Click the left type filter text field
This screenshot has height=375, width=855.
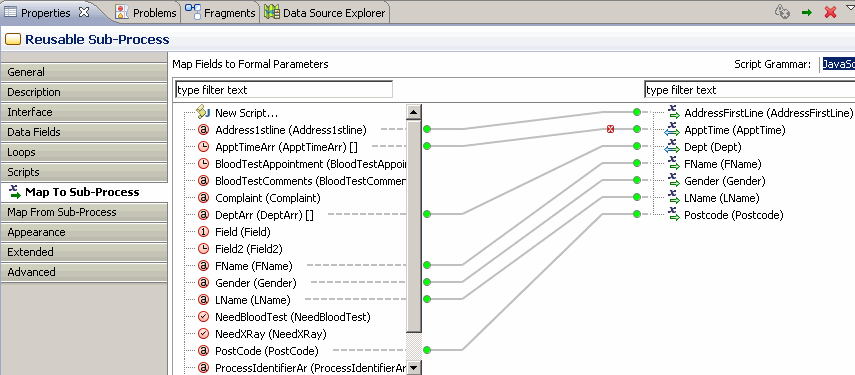(x=284, y=89)
